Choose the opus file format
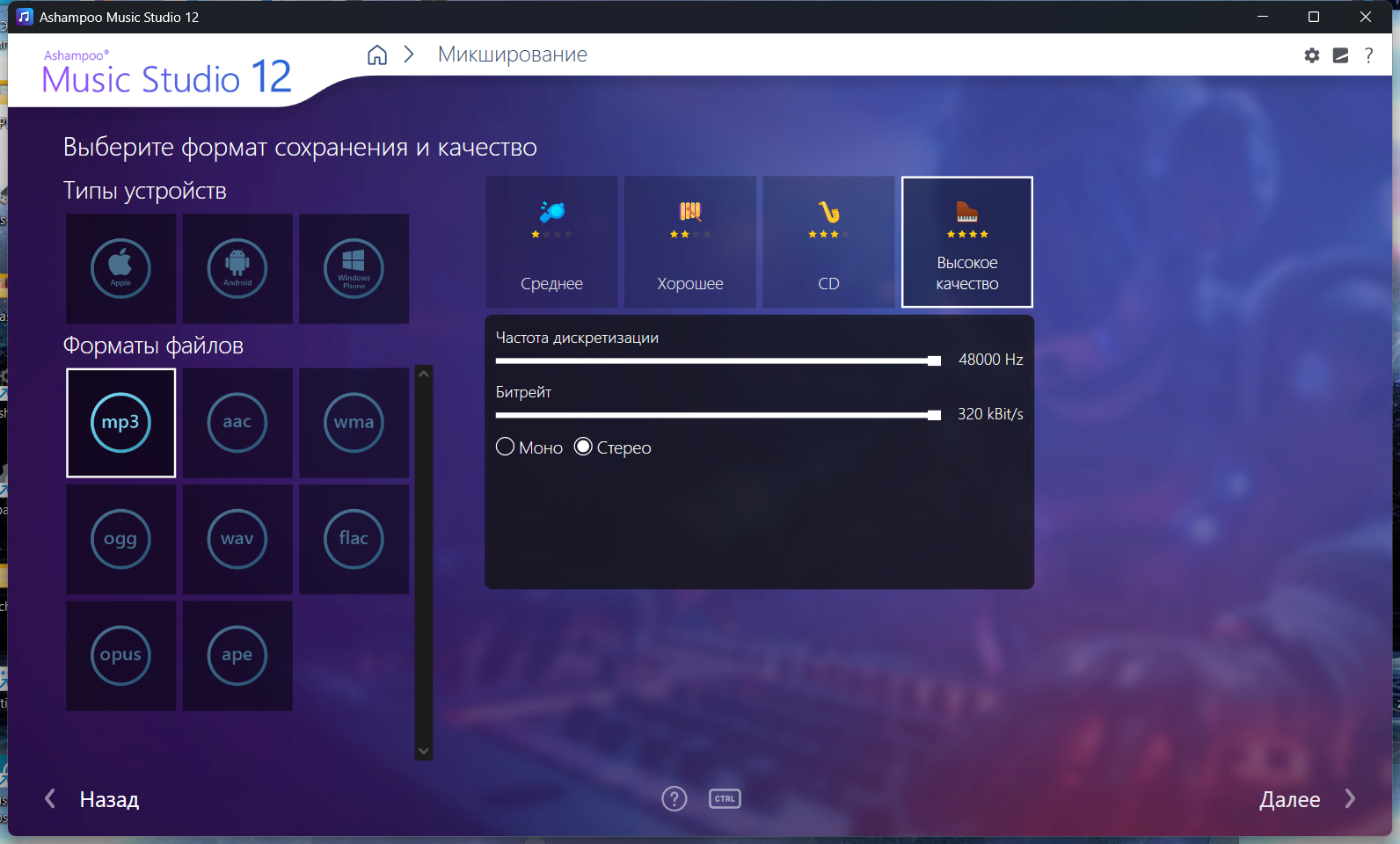 click(120, 656)
